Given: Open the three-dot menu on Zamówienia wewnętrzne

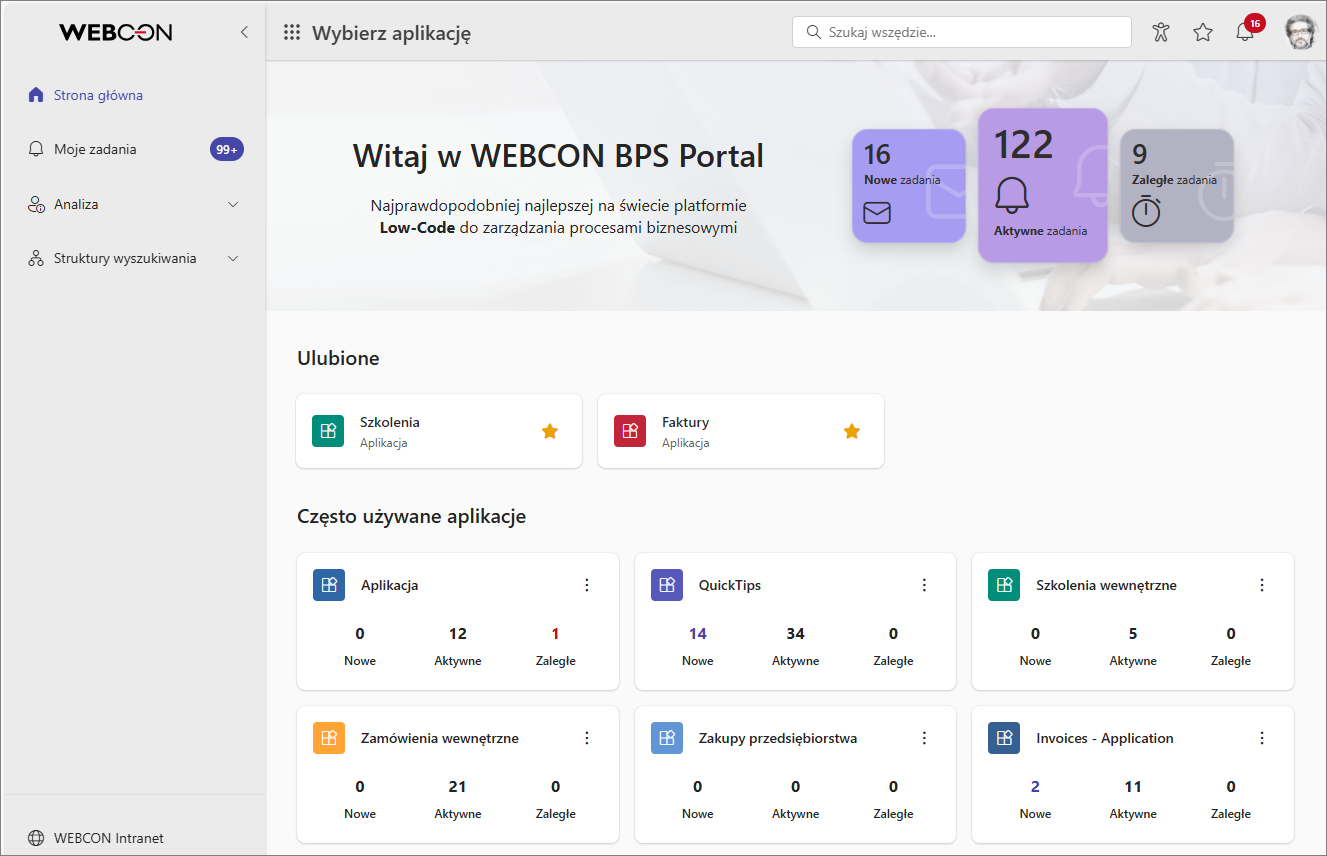Looking at the screenshot, I should 587,738.
